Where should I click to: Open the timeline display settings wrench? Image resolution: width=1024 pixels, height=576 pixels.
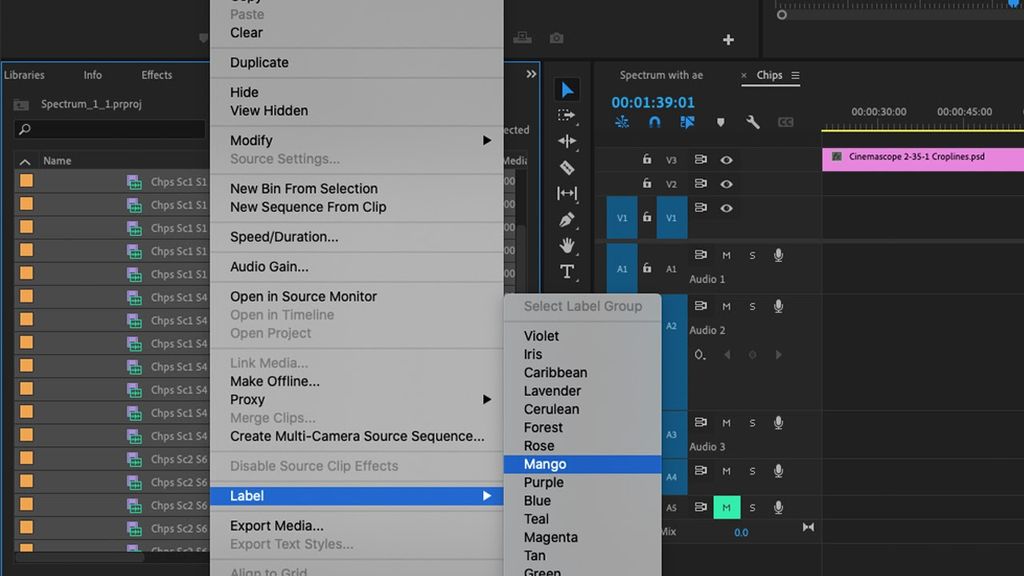[752, 122]
